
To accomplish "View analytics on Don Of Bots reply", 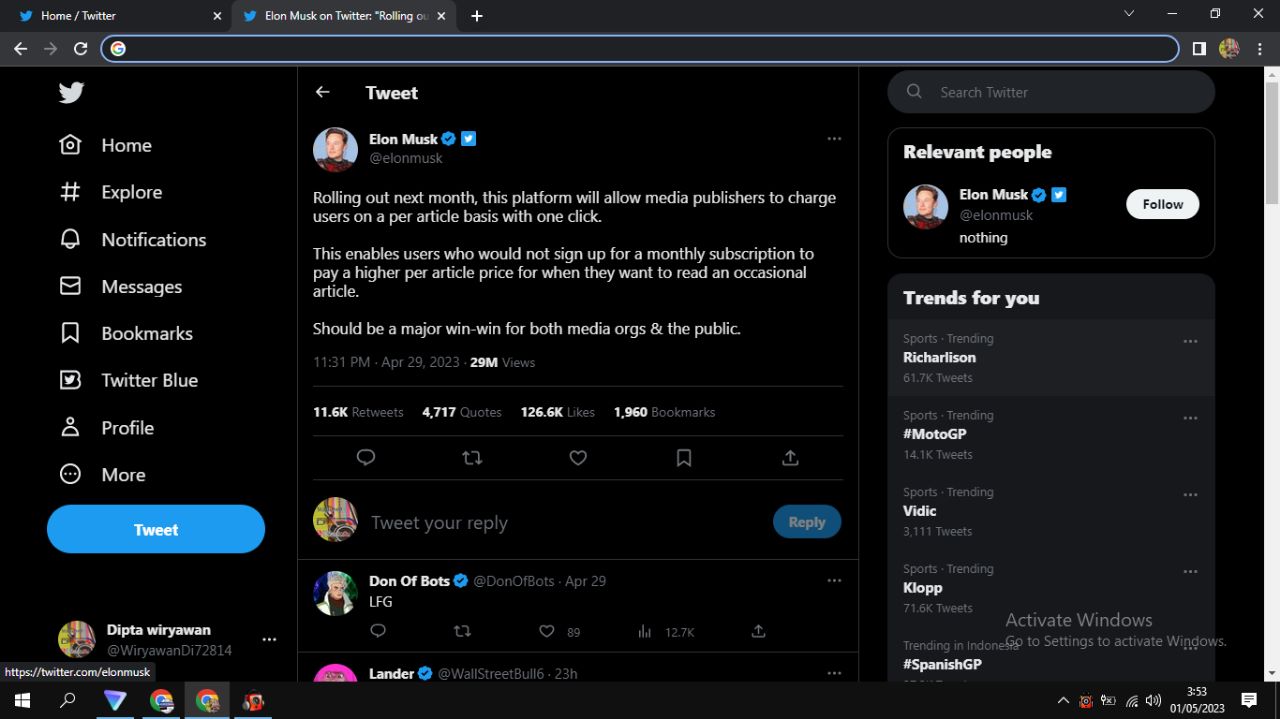I will (665, 632).
